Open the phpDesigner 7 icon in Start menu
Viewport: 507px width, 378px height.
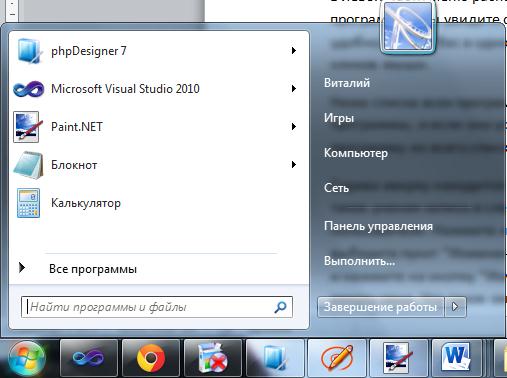click(x=29, y=51)
